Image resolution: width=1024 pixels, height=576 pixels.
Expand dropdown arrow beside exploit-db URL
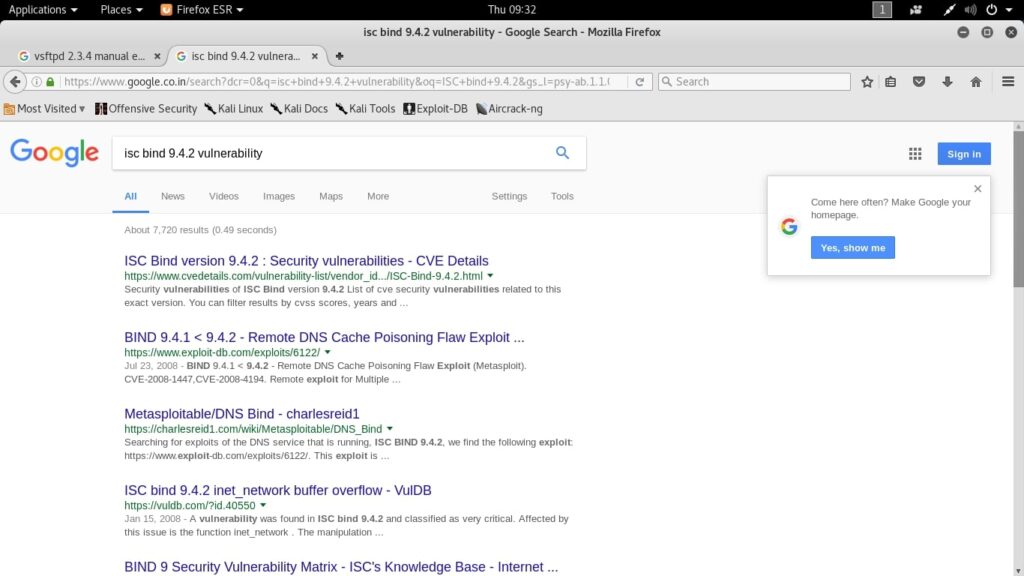[327, 352]
